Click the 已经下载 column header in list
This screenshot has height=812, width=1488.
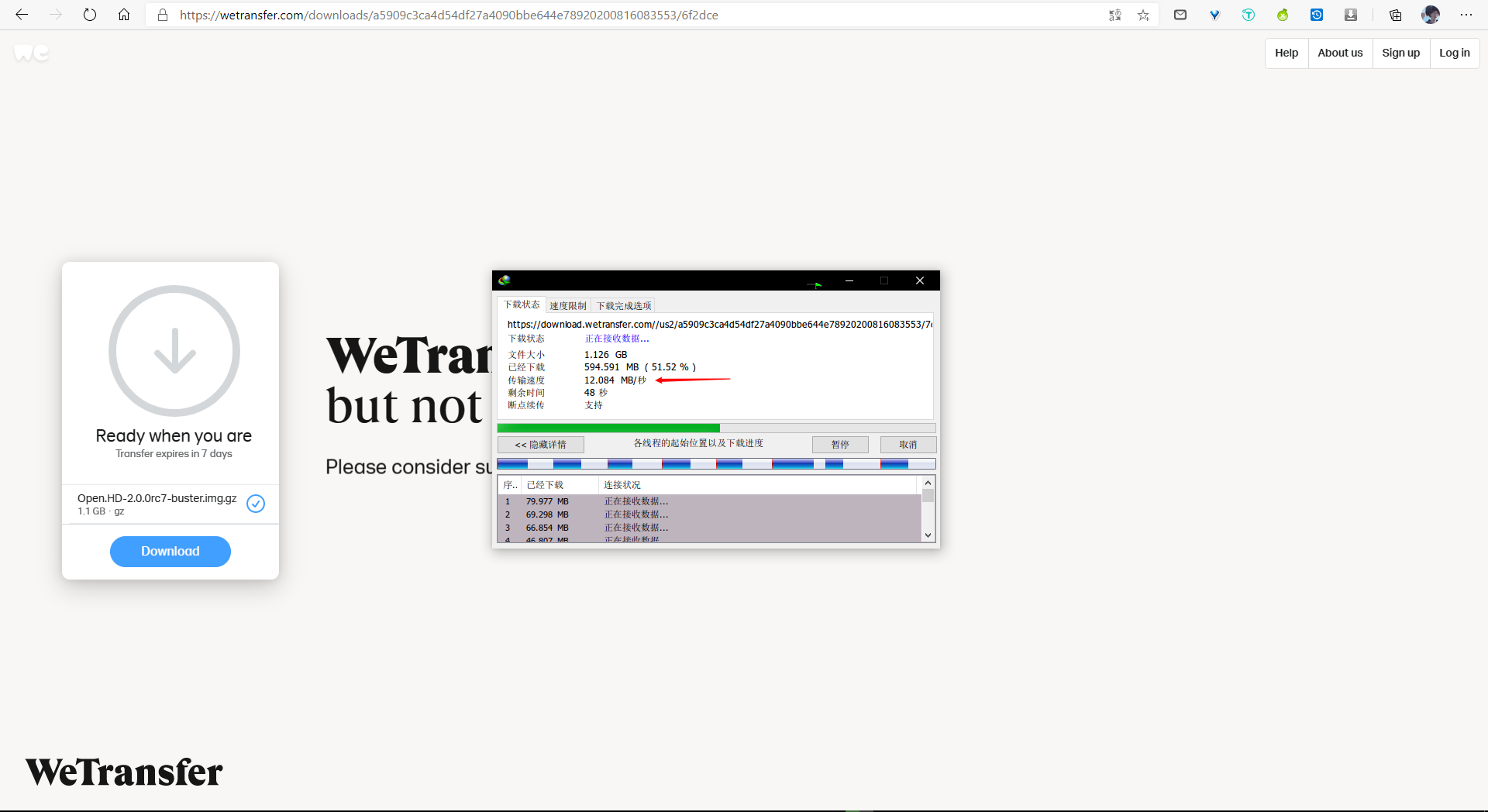(560, 485)
